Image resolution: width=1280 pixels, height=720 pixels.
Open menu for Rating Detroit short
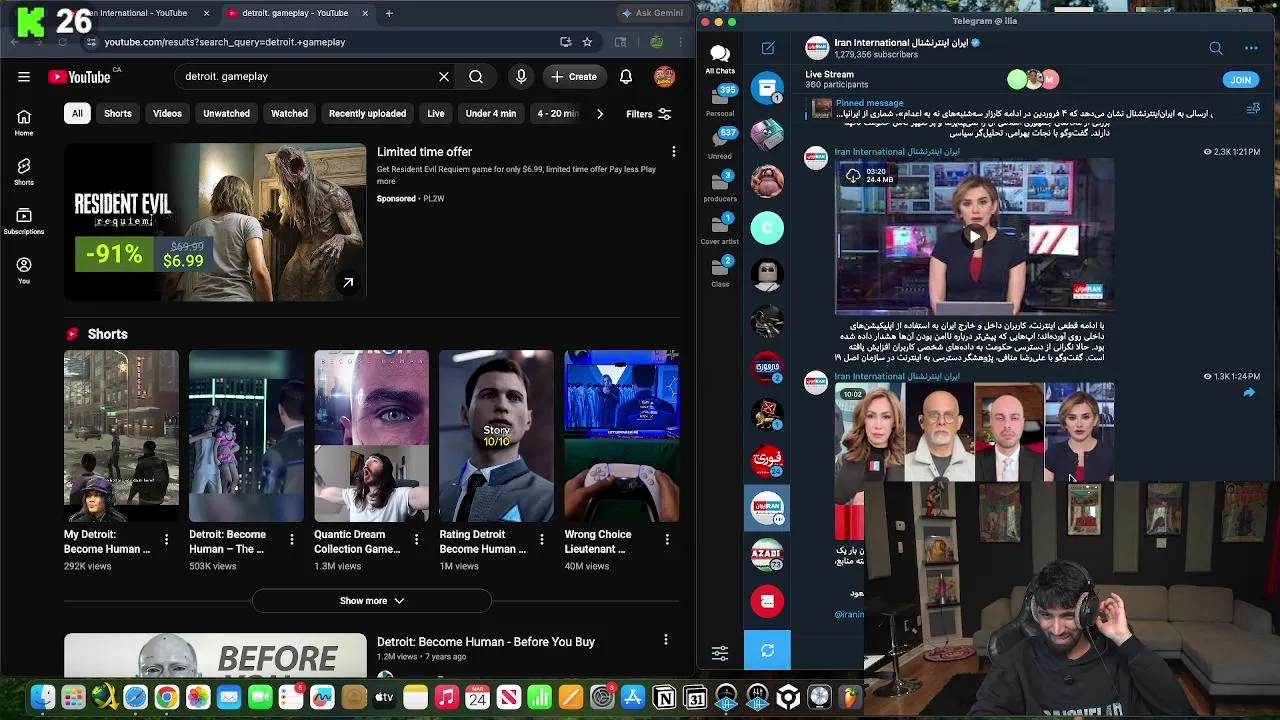541,540
